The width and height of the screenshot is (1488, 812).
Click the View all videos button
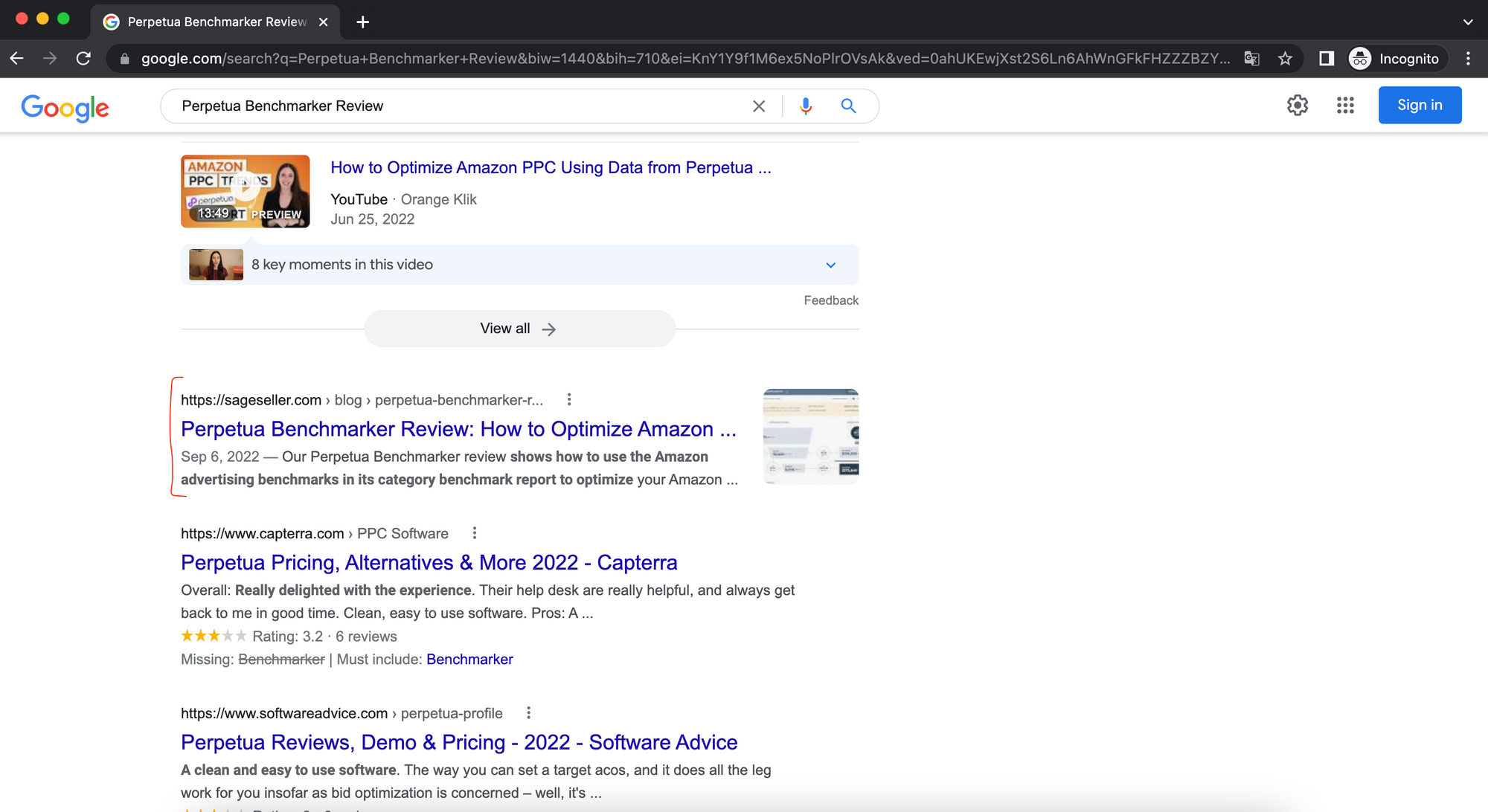[x=519, y=329]
